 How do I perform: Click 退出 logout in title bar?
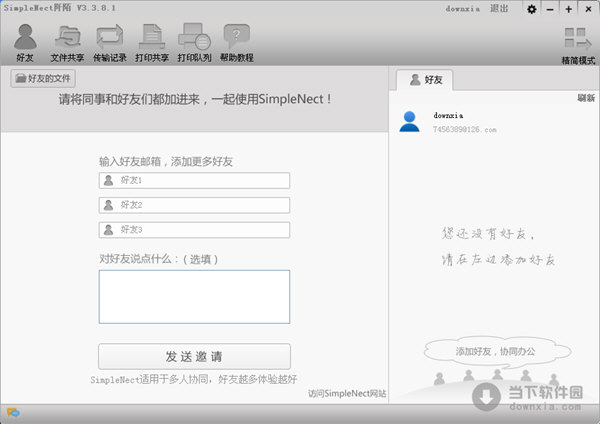(499, 8)
